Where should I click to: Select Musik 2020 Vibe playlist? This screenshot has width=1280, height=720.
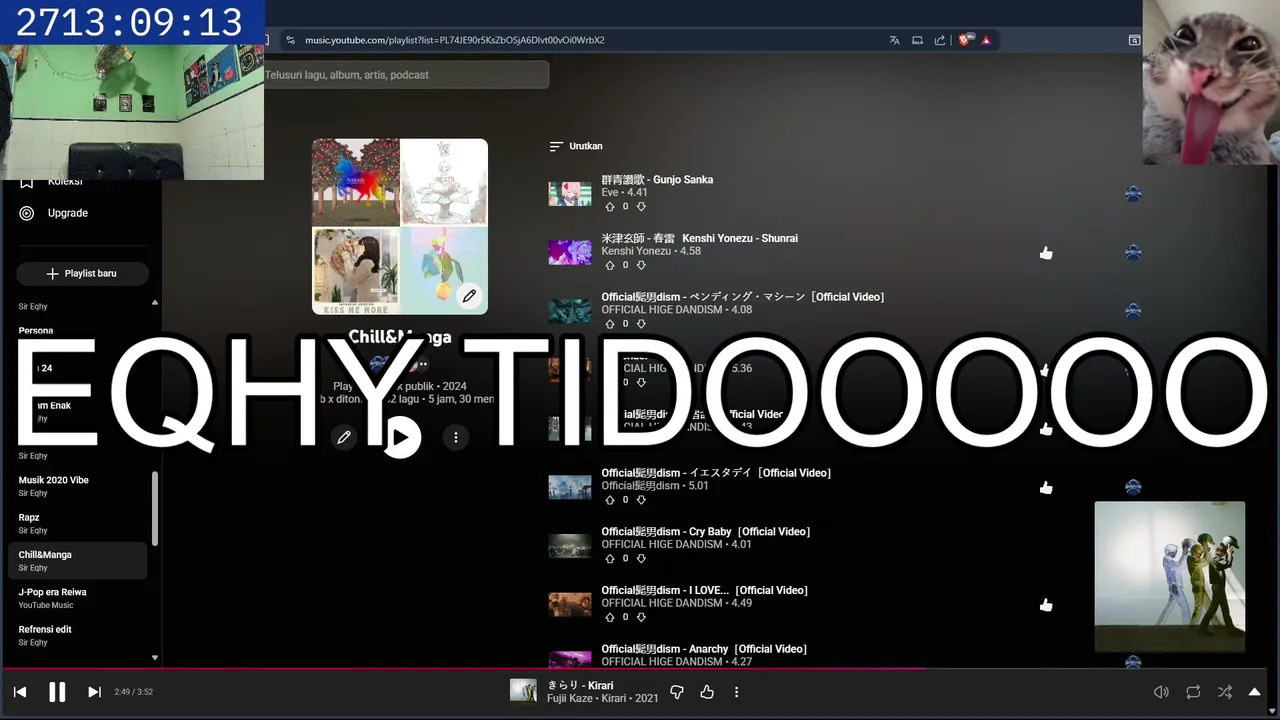(78, 486)
